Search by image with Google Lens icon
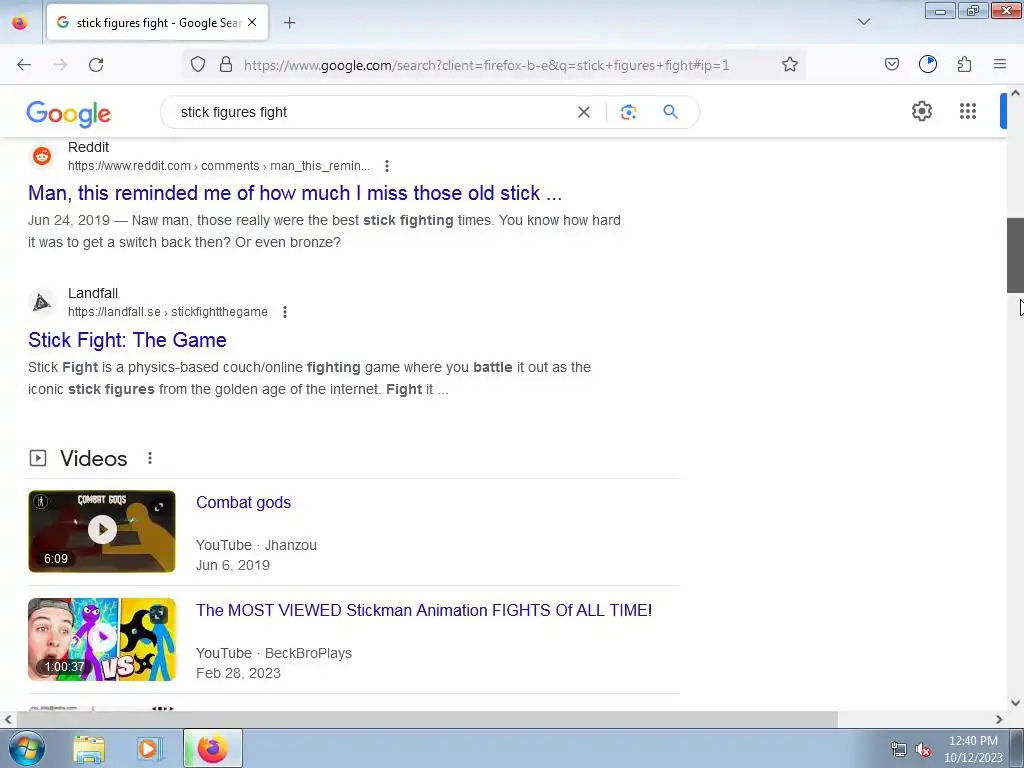Screen dimensions: 1024x768 (628, 112)
